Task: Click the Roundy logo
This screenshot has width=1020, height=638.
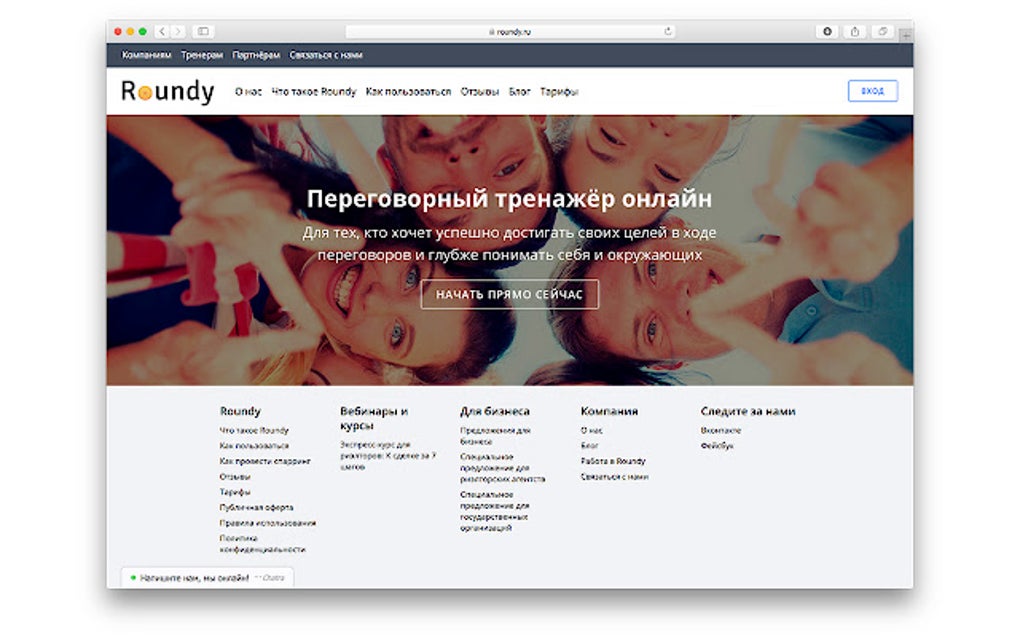Action: click(x=168, y=92)
